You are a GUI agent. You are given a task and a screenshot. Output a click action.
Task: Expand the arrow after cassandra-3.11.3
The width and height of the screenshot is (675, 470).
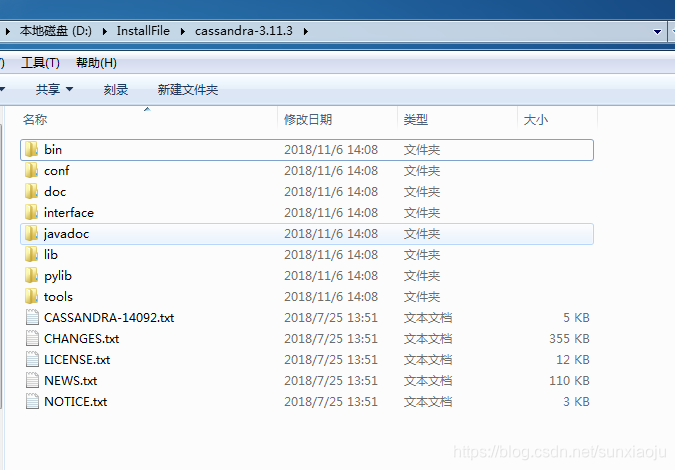point(306,31)
